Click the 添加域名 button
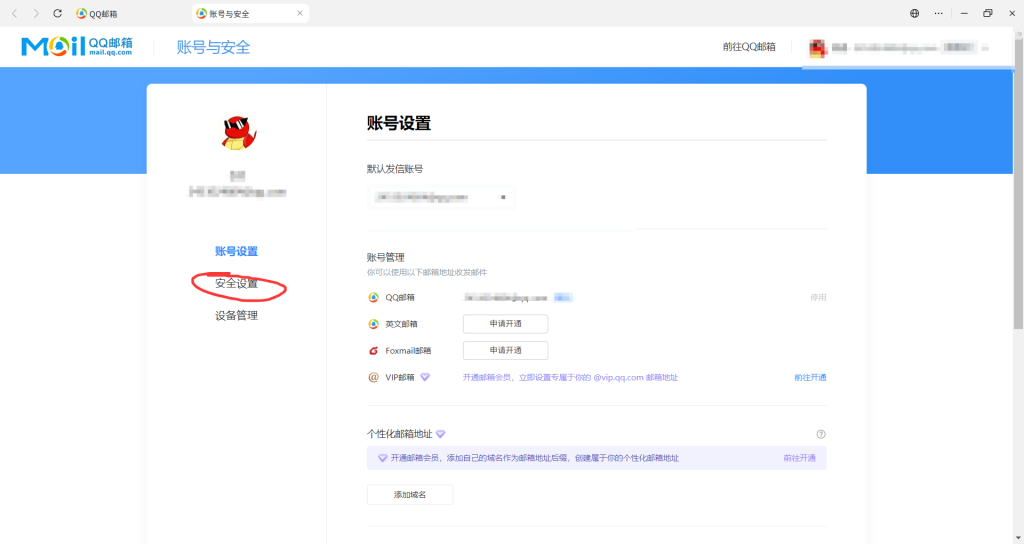Screen dimensions: 1024x544 point(410,495)
